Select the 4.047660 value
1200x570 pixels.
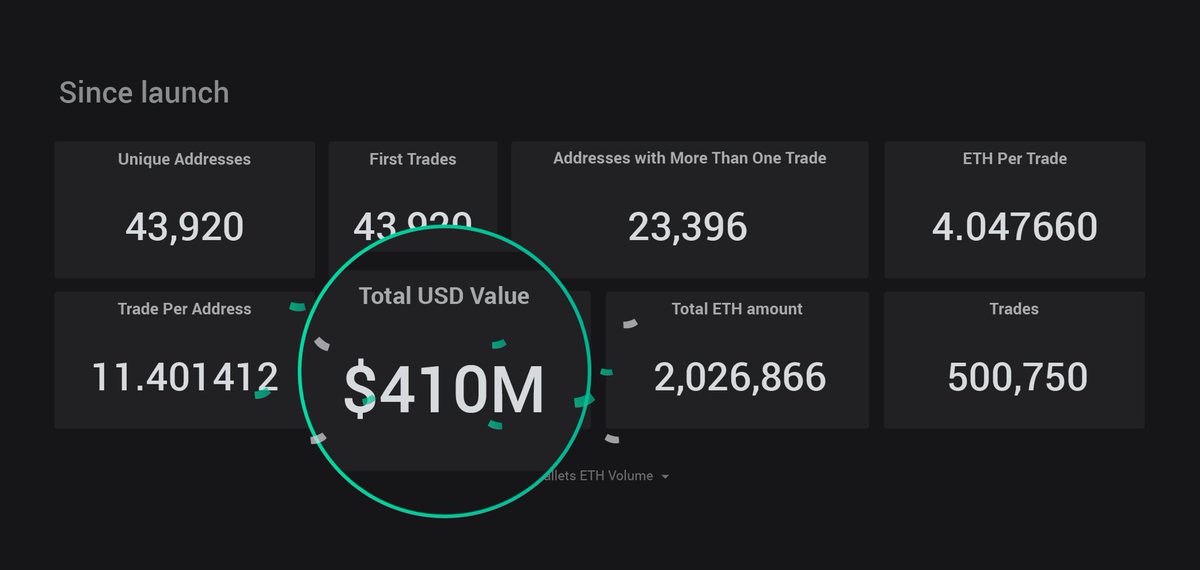pyautogui.click(x=1015, y=227)
